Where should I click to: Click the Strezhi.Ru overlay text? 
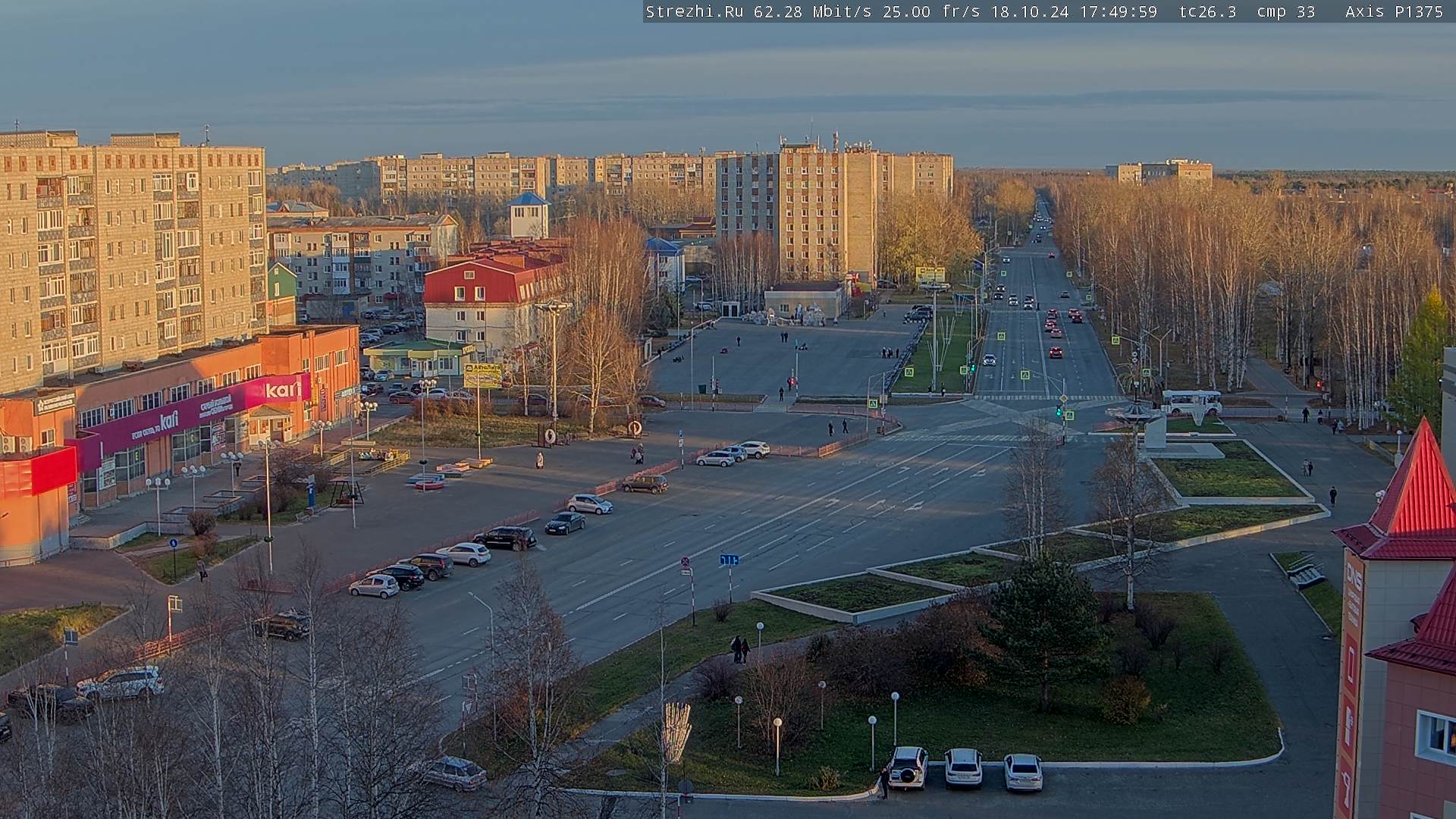click(x=694, y=11)
